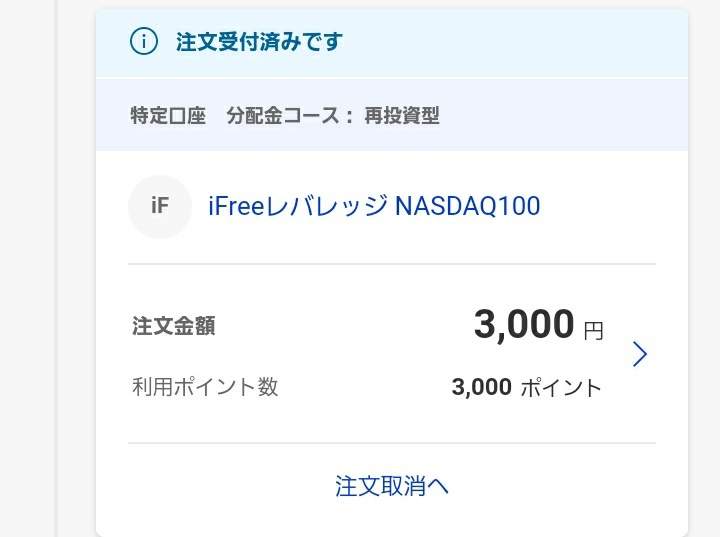Click the ポイント unit text
720x537 pixels.
(561, 388)
